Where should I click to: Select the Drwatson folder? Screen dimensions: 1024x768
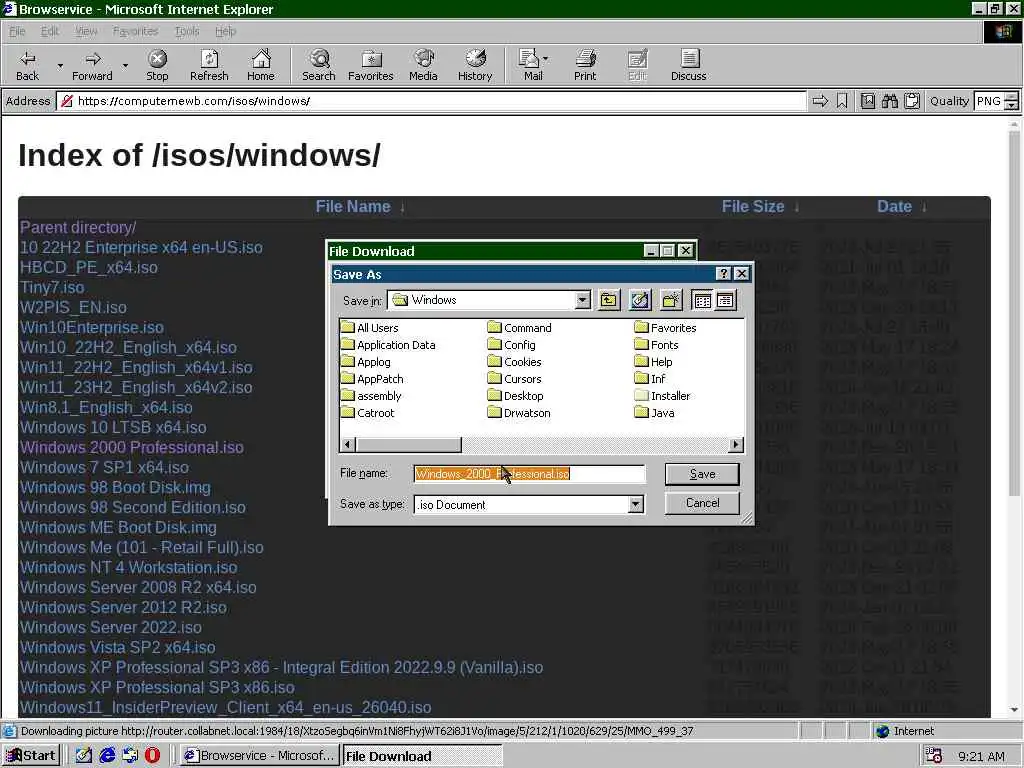(519, 413)
